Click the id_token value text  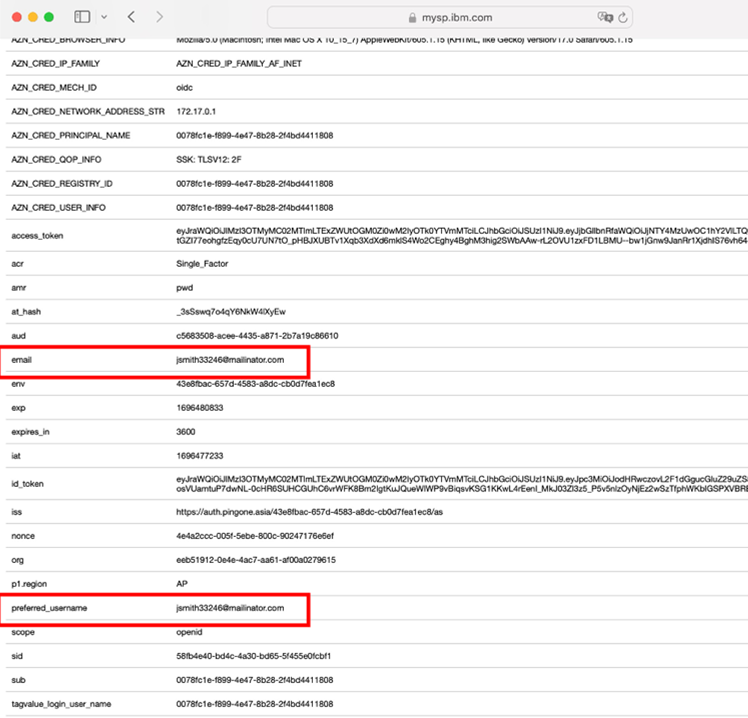[462, 484]
